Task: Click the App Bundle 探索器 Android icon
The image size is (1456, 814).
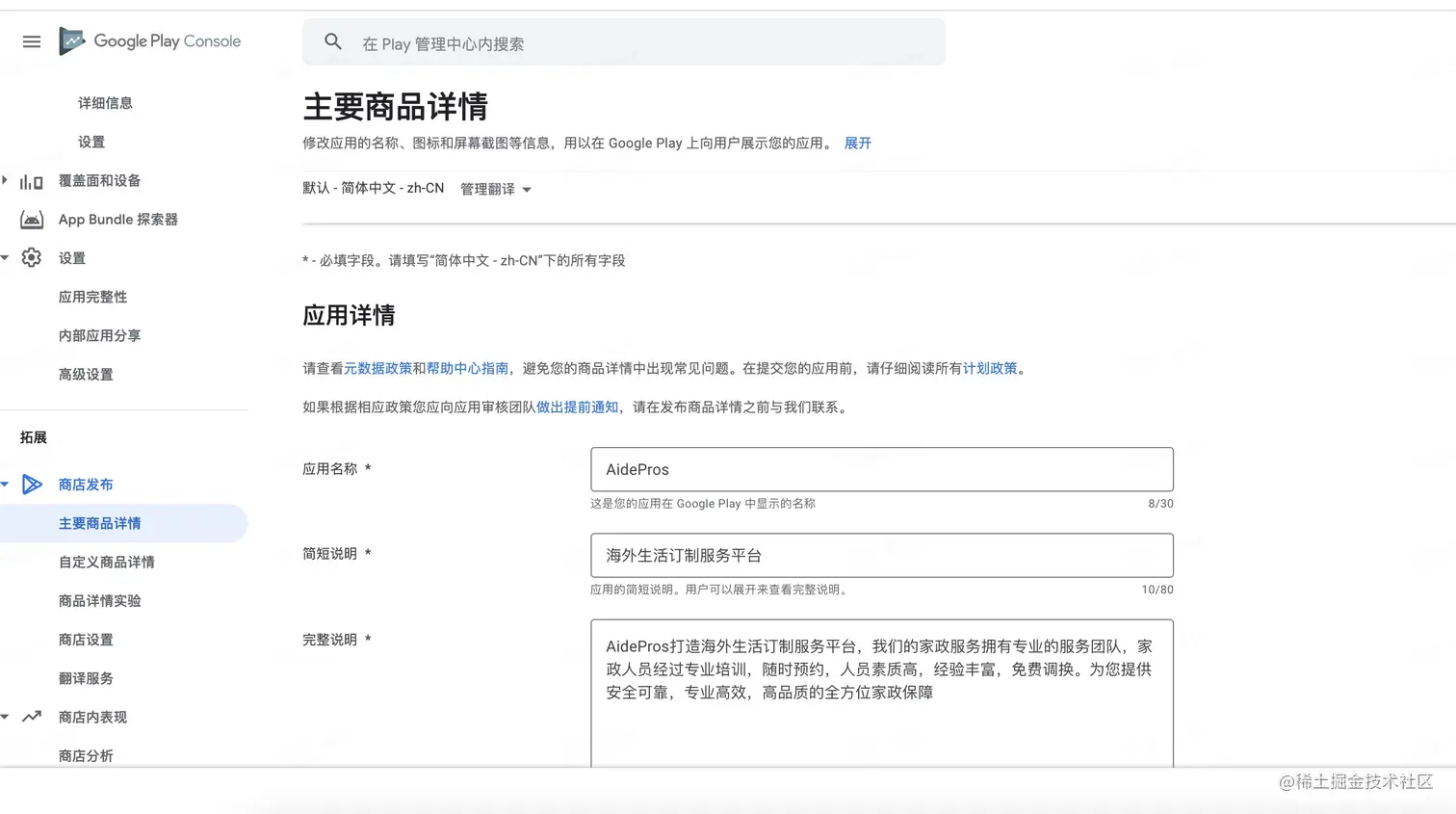Action: 32,220
